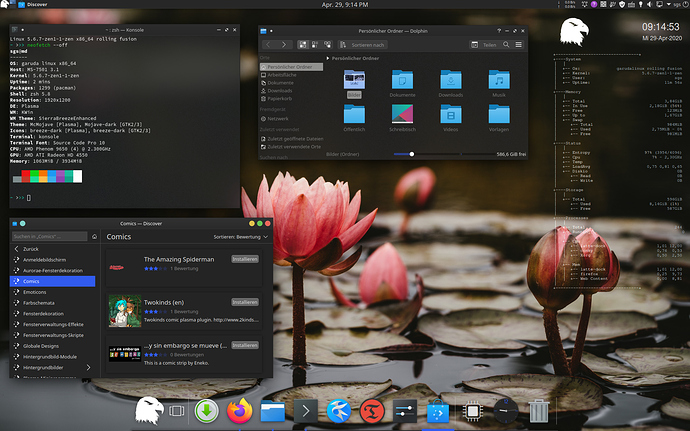
Task: Install The Amazing Spiderman comic
Action: tap(245, 259)
